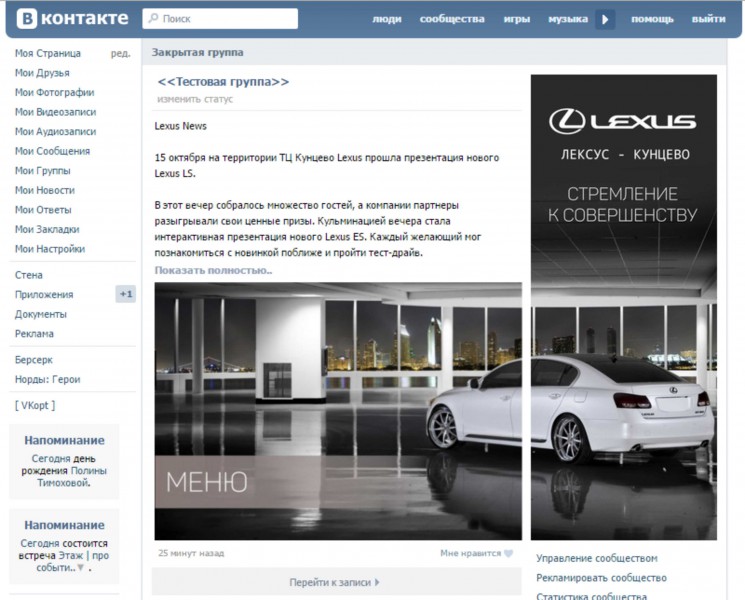This screenshot has width=745, height=600.
Task: Click the Lexus group avatar image
Action: [x=623, y=307]
